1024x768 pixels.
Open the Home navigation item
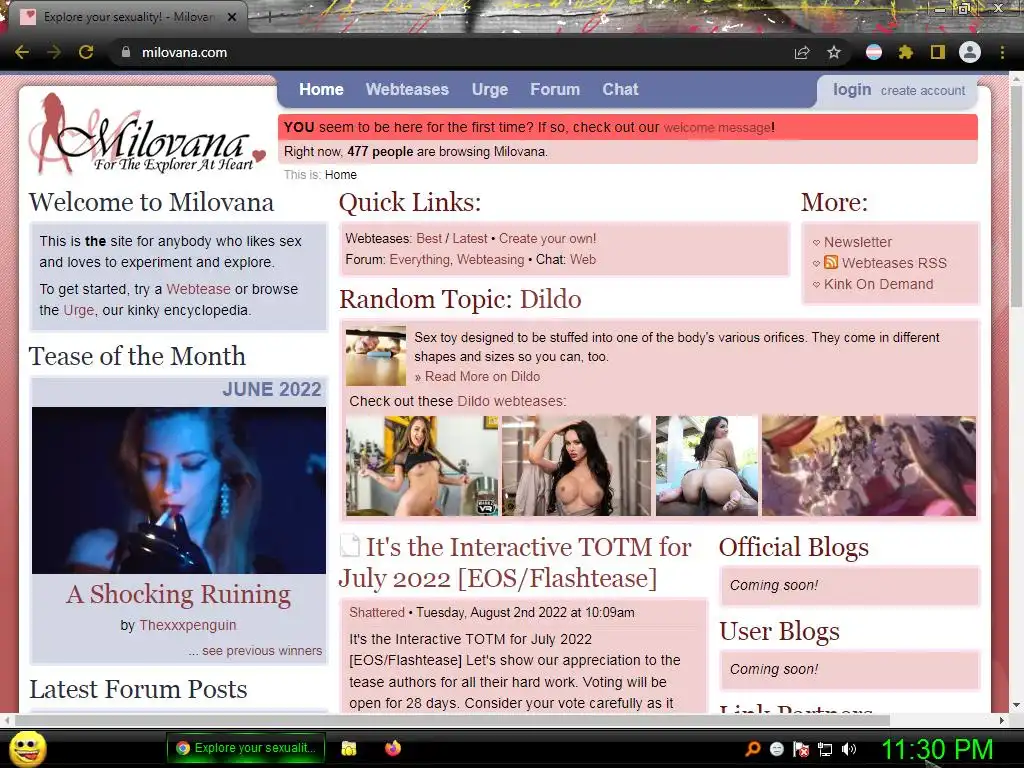pos(321,89)
